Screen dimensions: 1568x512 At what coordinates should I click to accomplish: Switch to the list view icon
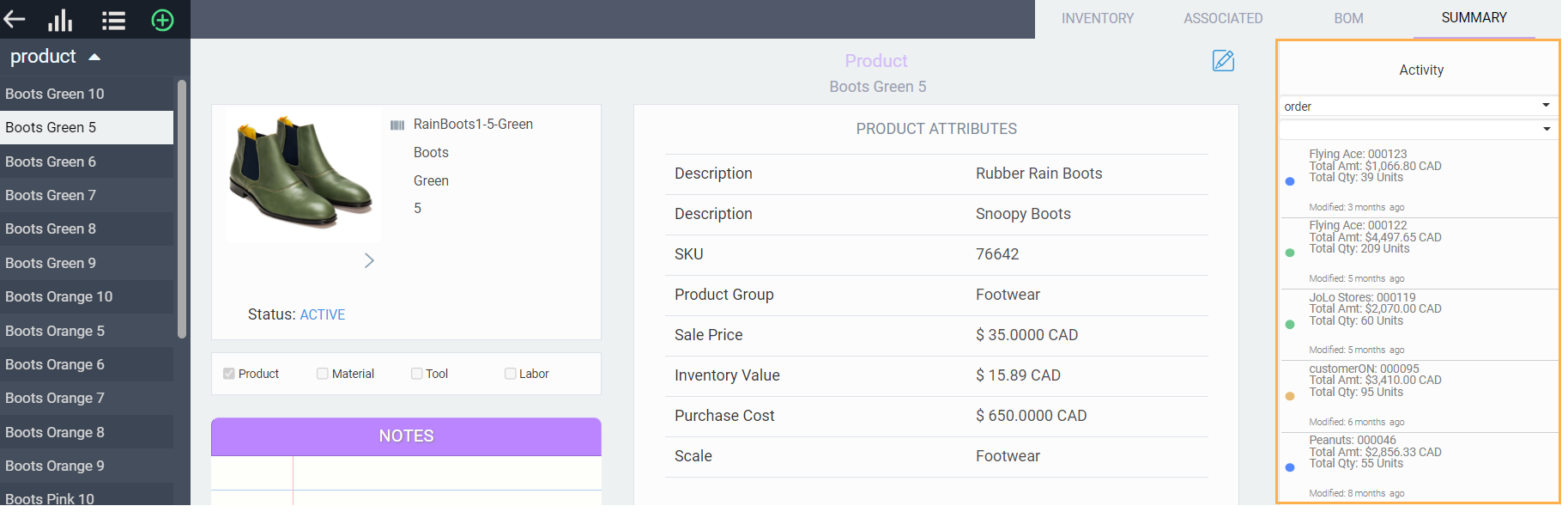pos(113,20)
